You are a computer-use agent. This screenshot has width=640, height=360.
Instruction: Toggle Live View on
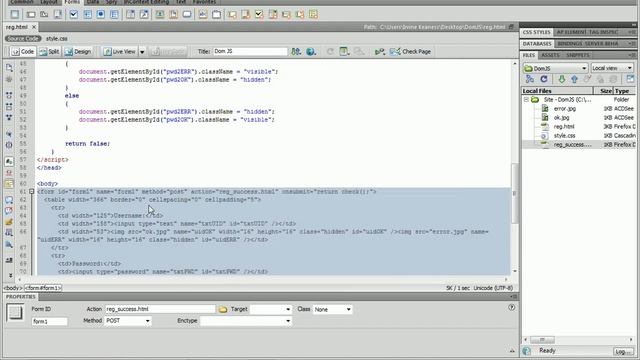(x=119, y=51)
